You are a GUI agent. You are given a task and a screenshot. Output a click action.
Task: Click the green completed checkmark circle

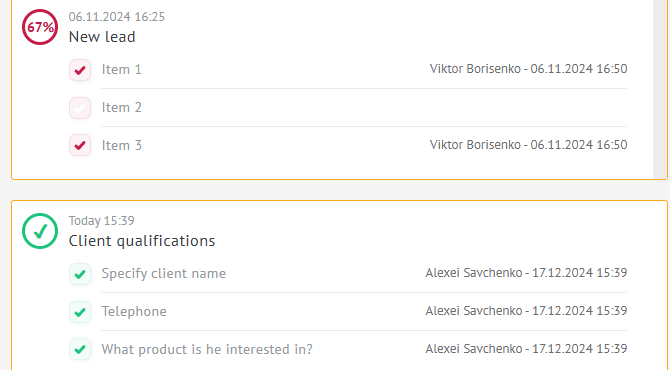coord(40,231)
